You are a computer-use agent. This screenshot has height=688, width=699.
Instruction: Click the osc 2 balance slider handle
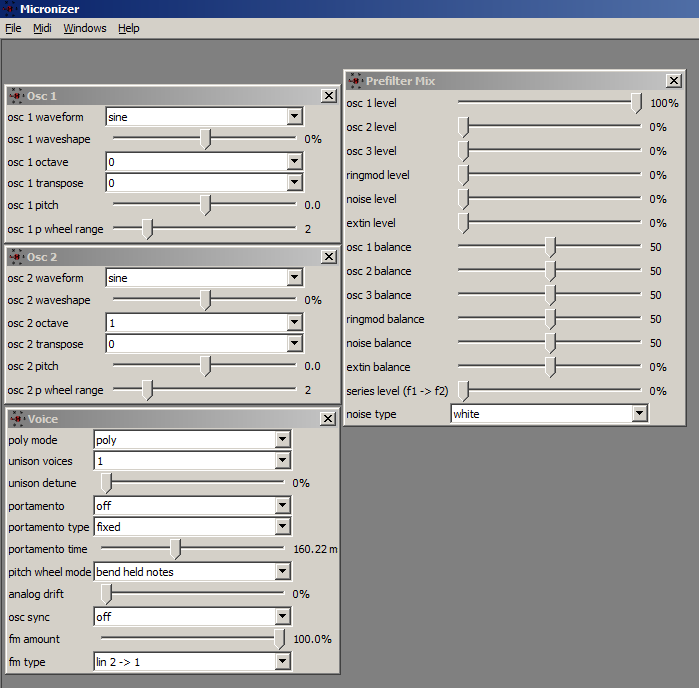(551, 271)
